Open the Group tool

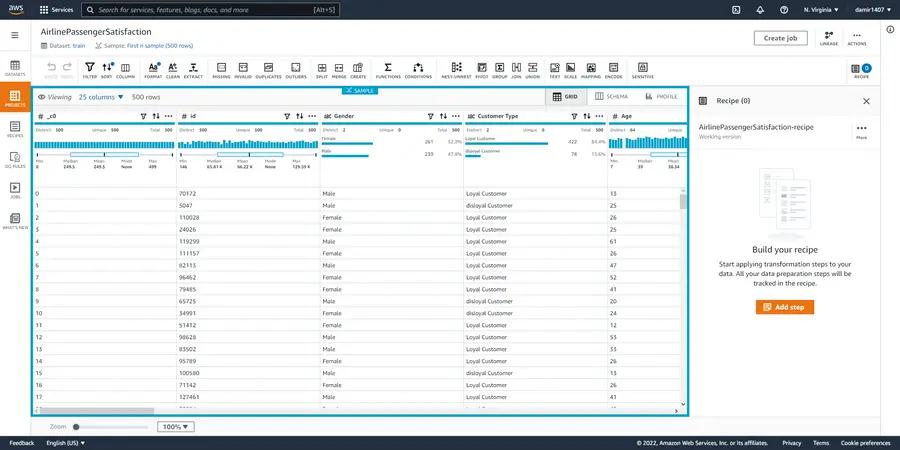point(499,70)
